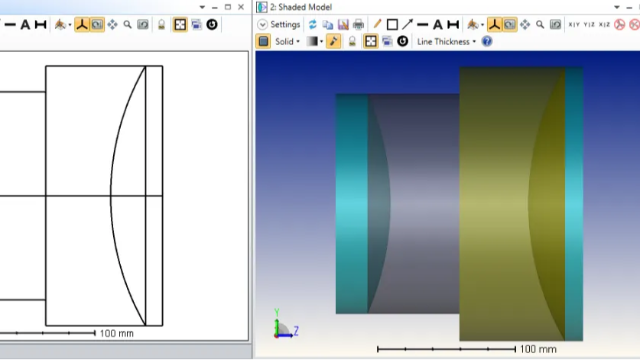
Task: Click the '100 mm' scale label in left layout
Action: point(117,333)
